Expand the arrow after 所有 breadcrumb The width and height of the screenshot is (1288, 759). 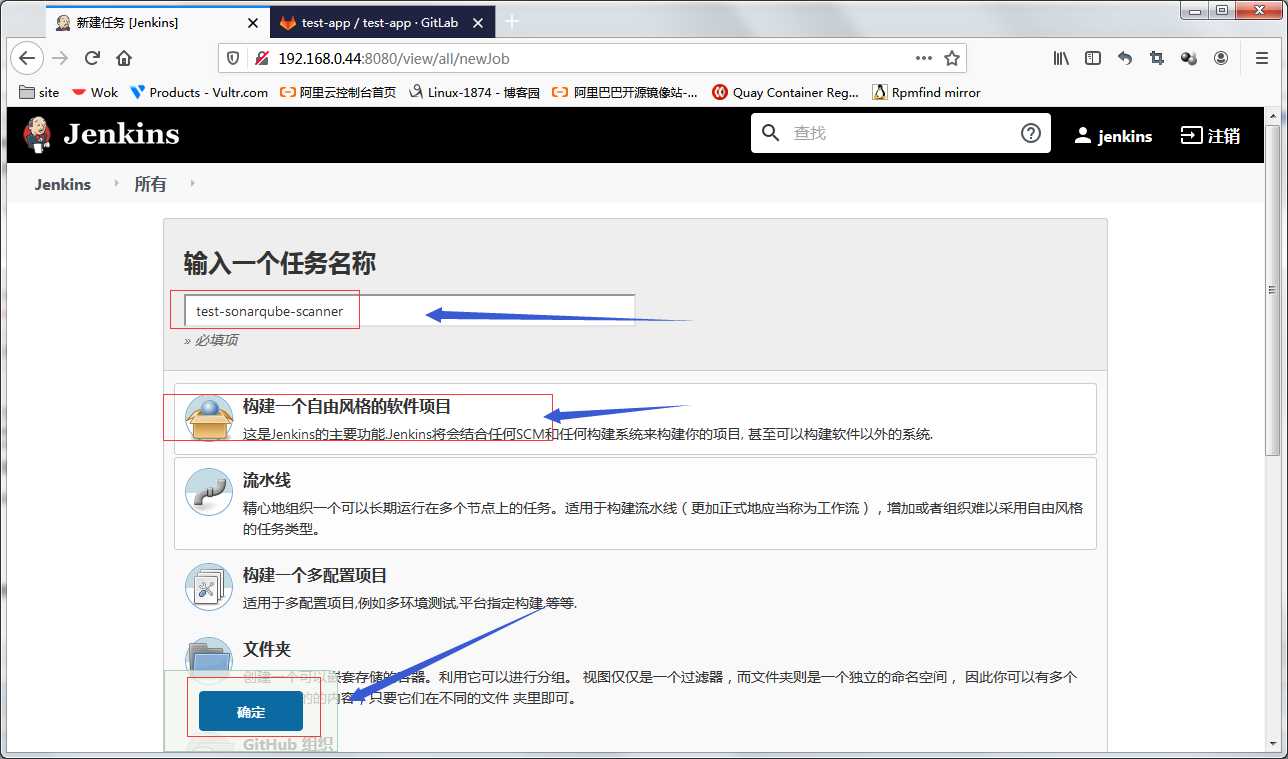192,184
